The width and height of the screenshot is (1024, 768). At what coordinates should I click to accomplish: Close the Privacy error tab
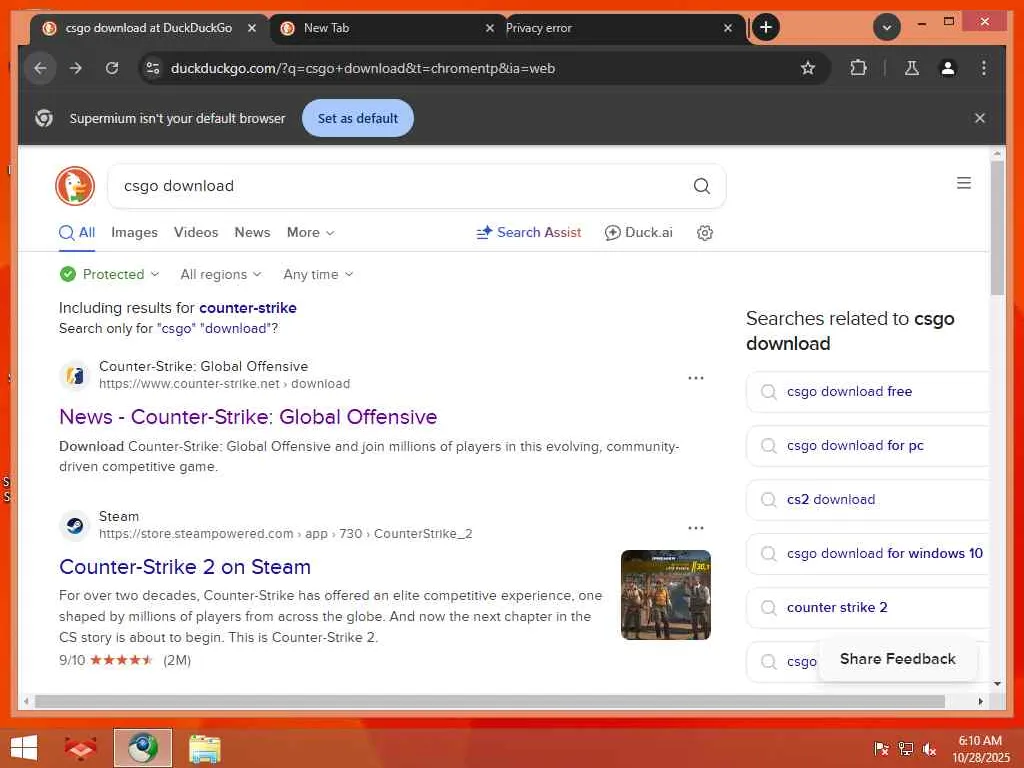tap(728, 28)
